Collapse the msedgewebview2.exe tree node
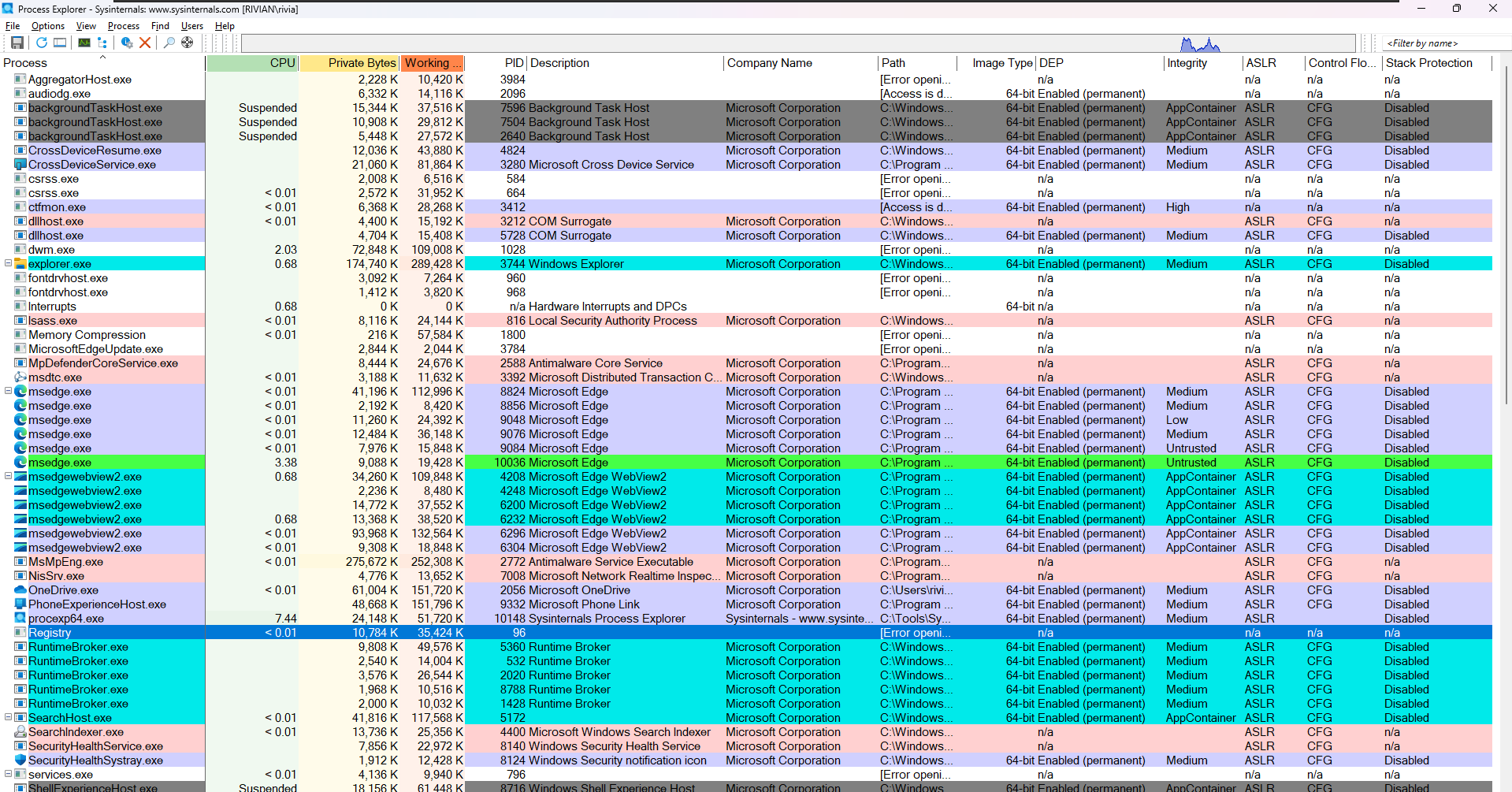 click(9, 476)
